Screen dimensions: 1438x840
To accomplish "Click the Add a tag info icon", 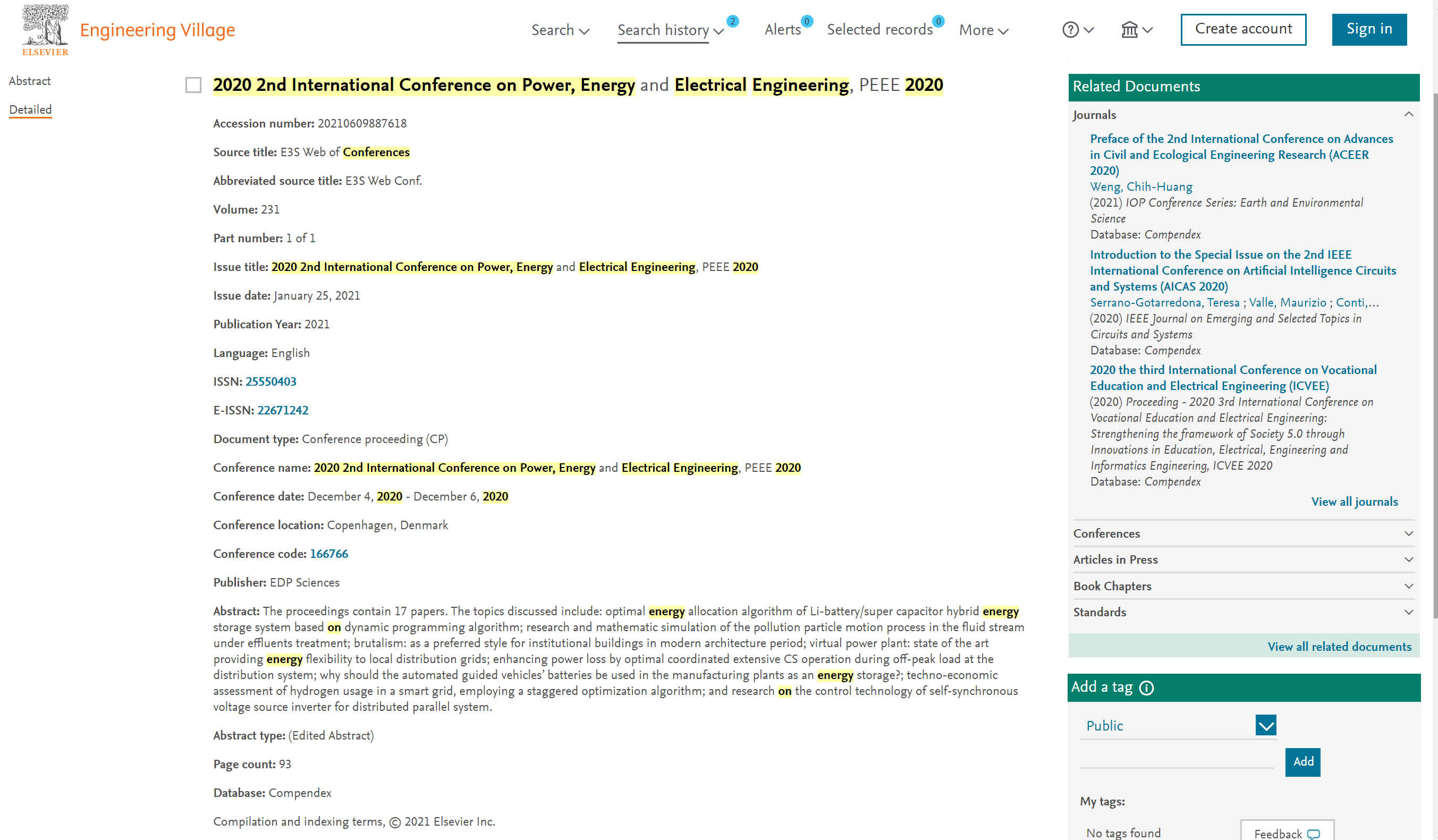I will click(x=1146, y=688).
